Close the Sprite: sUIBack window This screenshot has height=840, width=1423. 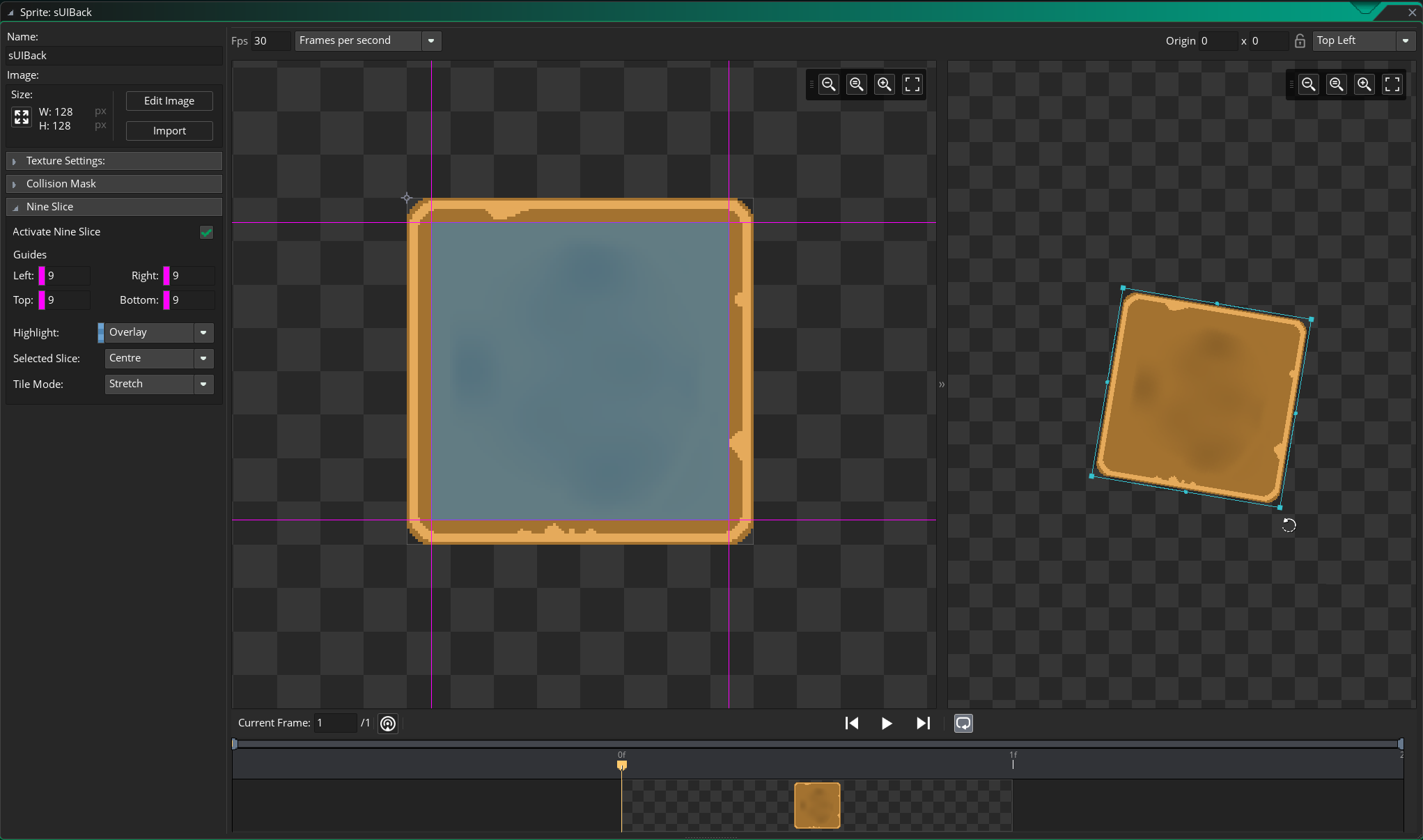1412,13
